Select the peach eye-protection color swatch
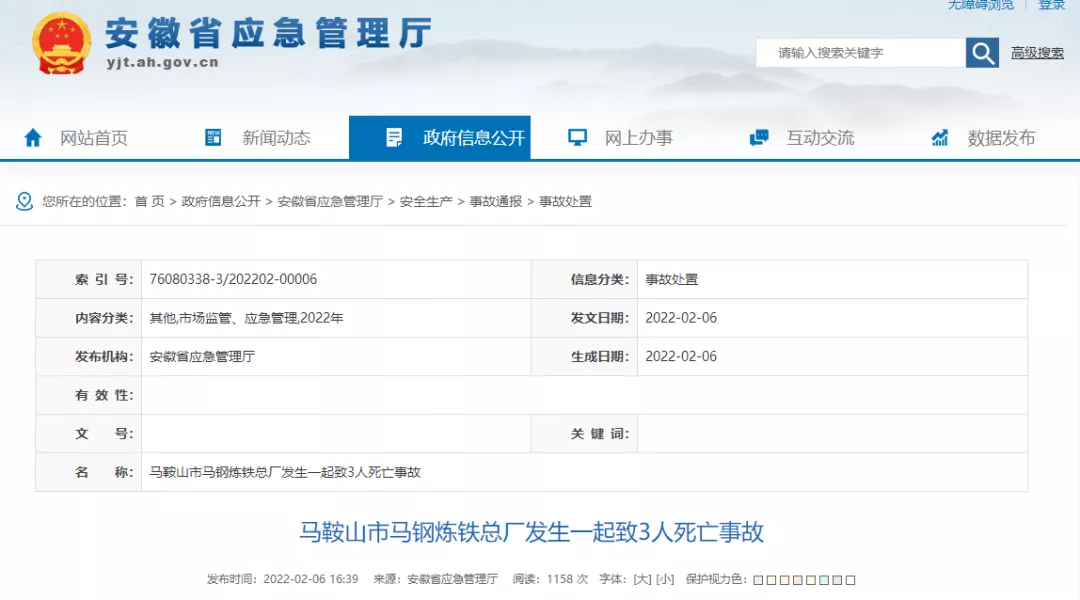1080x600 pixels. pos(785,580)
